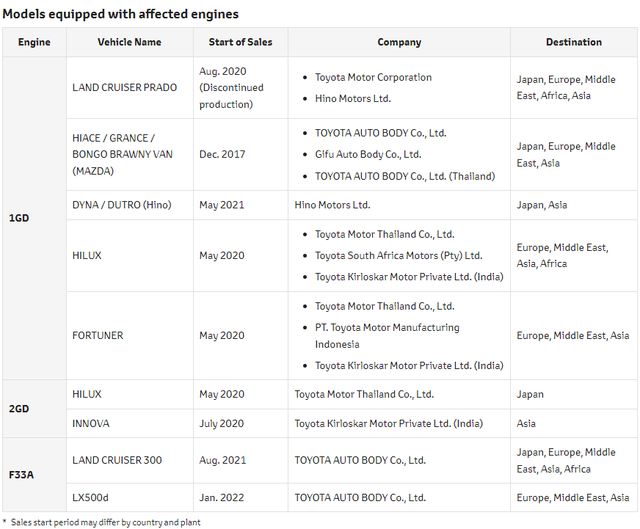Select the INNOVA vehicle cell
The width and height of the screenshot is (640, 529).
coord(91,424)
